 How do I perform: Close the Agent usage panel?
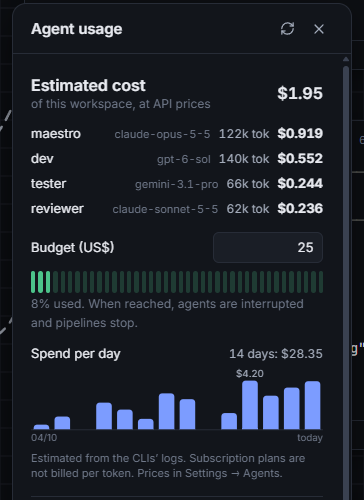coord(319,29)
